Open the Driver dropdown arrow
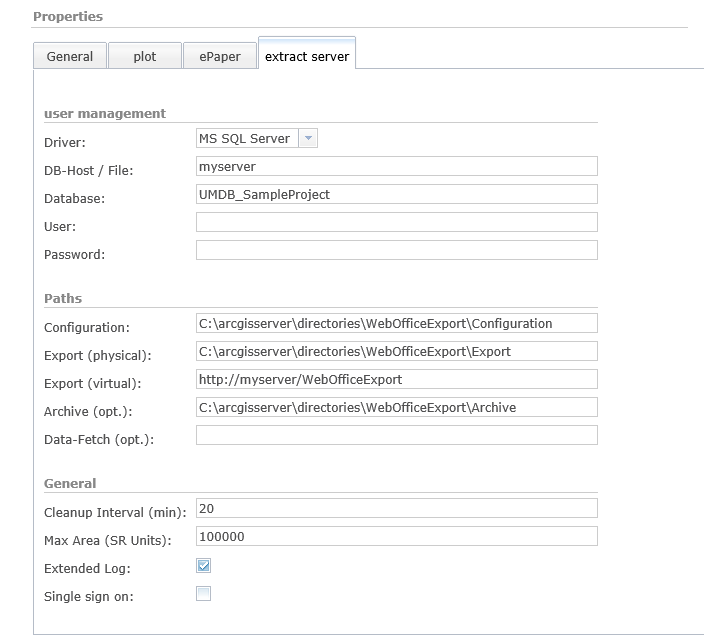Viewport: 718px width, 642px height. pyautogui.click(x=308, y=139)
